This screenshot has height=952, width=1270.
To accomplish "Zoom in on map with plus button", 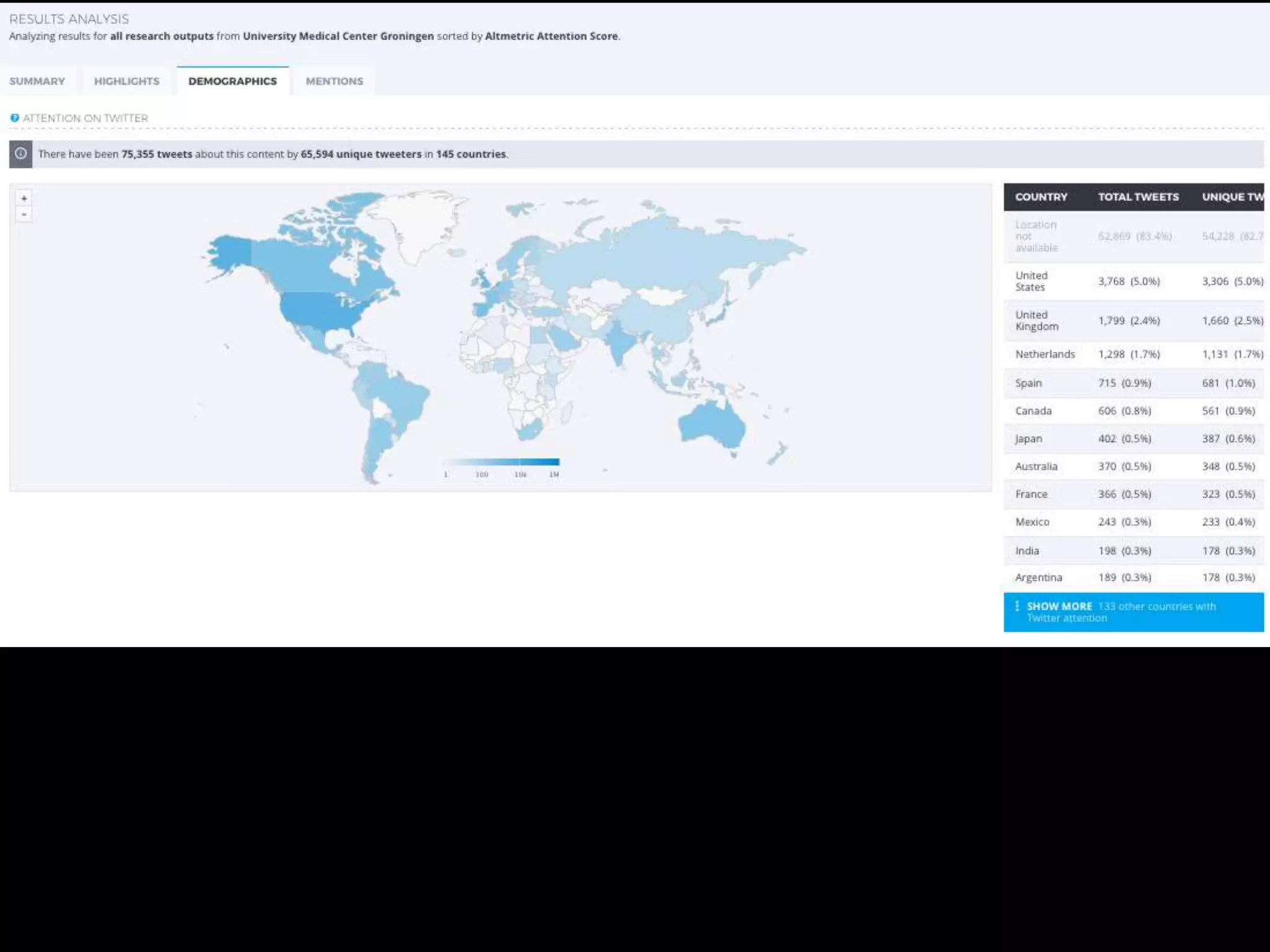I will pos(24,198).
